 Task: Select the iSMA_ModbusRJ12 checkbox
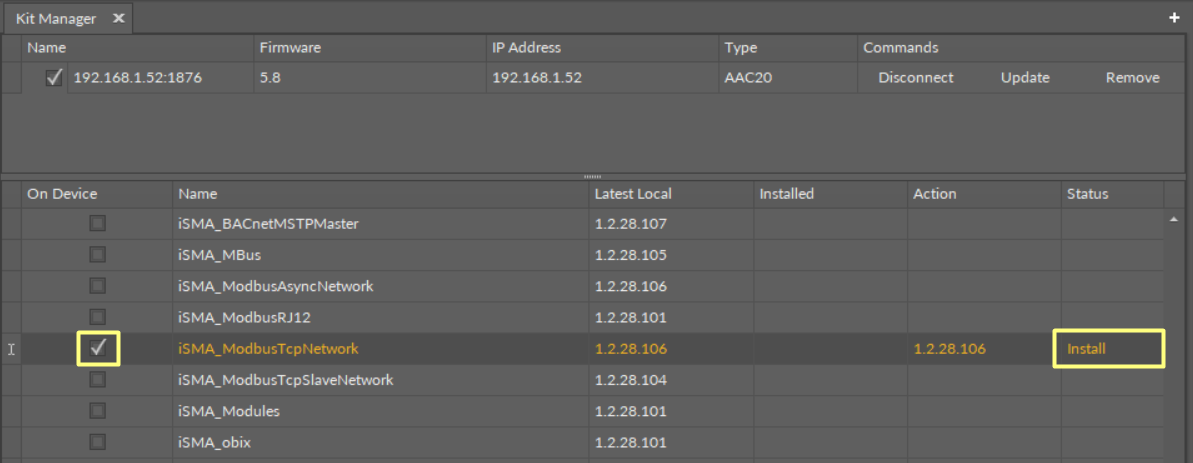pos(98,317)
